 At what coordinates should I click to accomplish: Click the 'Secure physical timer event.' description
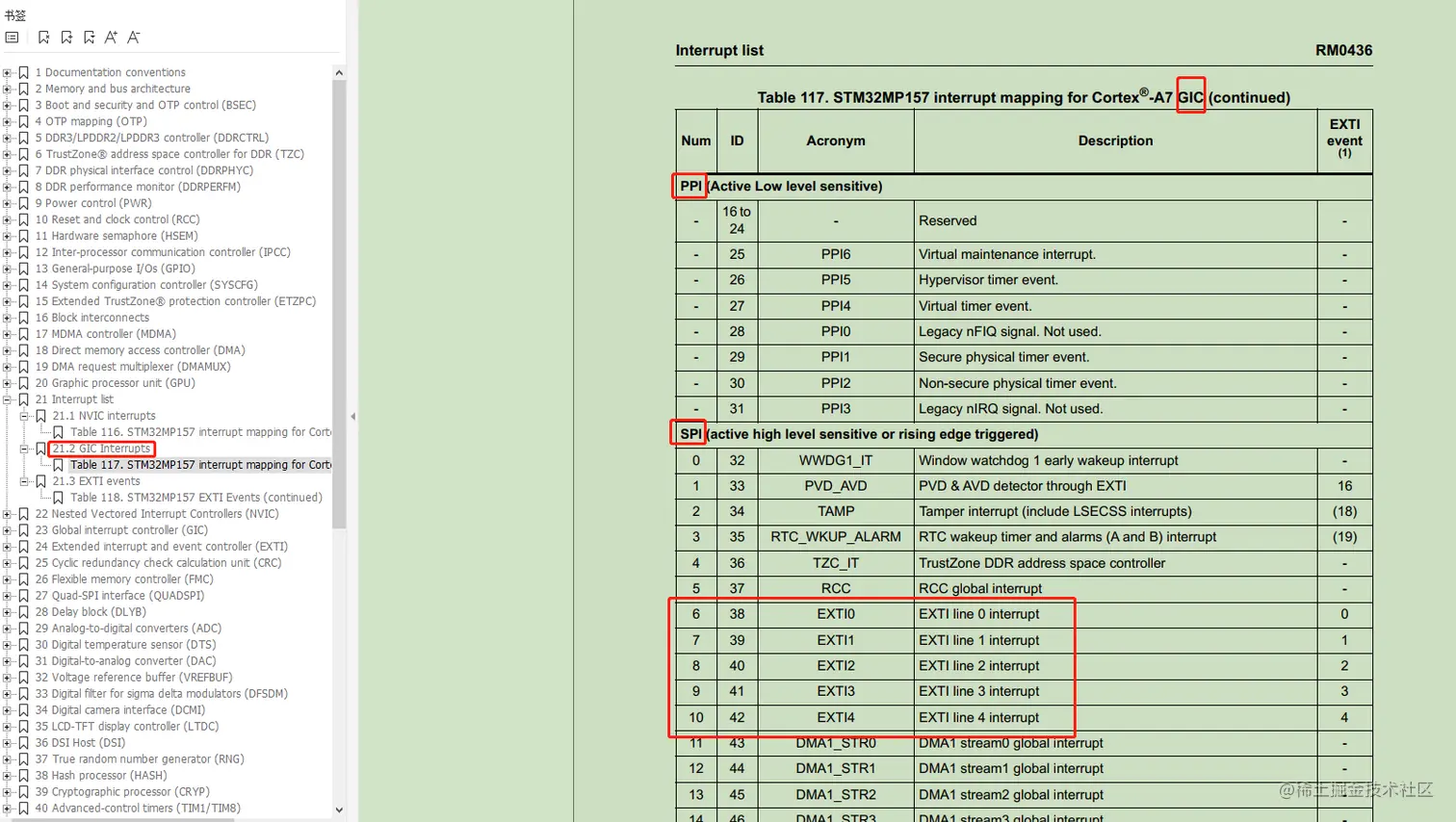coord(1004,357)
